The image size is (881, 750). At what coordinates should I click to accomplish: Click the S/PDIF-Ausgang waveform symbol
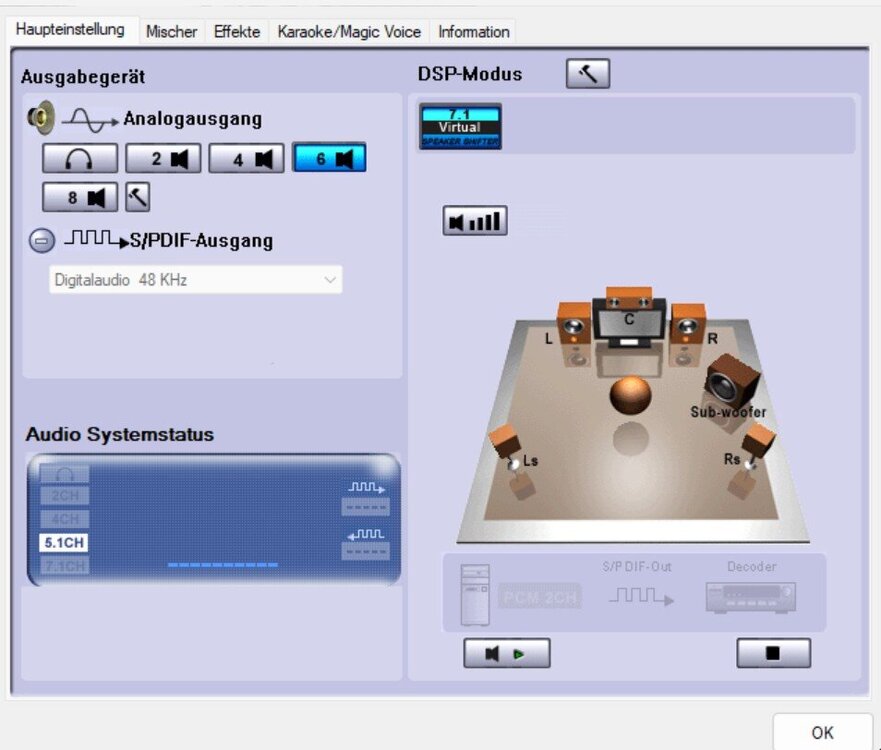pos(96,239)
